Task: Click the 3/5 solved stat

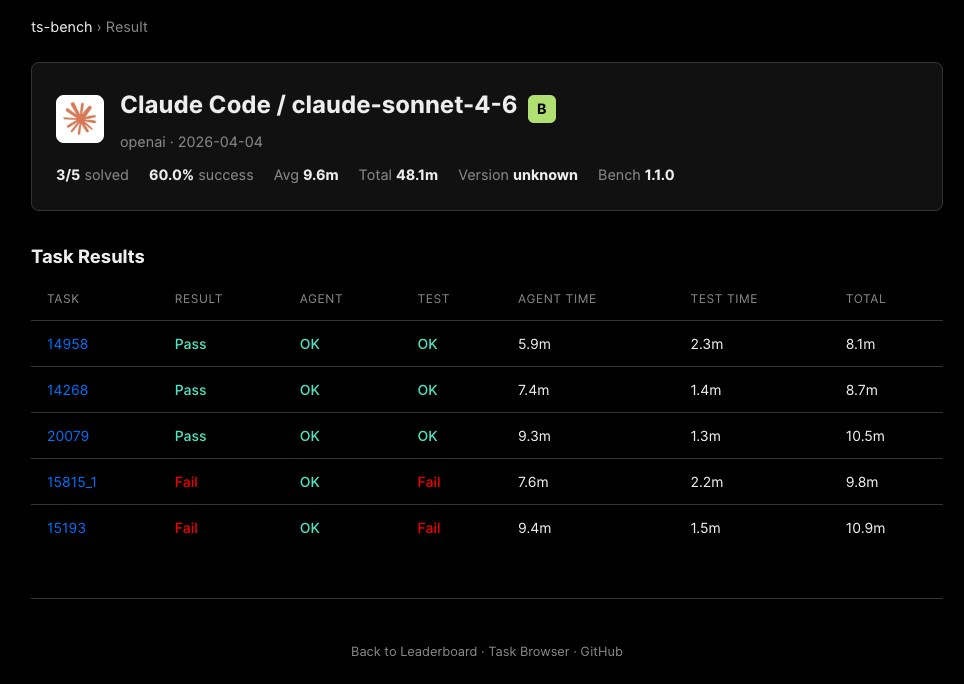Action: click(92, 175)
